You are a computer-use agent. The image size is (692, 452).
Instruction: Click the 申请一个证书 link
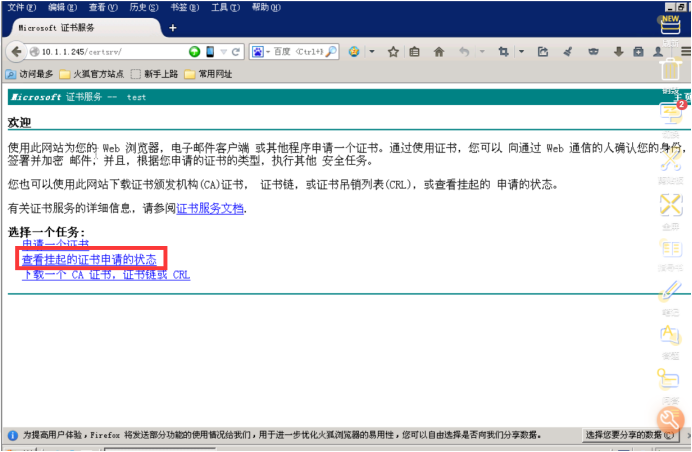56,245
